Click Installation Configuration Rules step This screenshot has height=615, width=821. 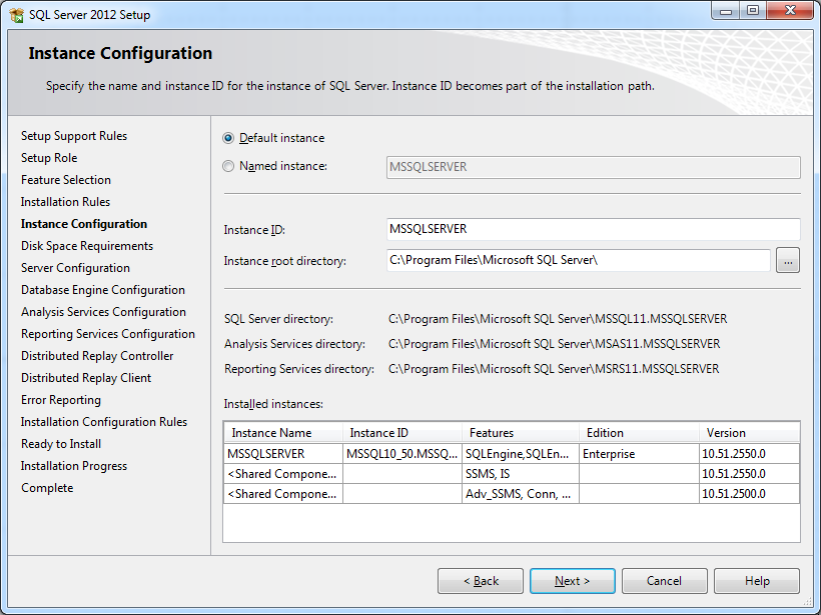(104, 422)
